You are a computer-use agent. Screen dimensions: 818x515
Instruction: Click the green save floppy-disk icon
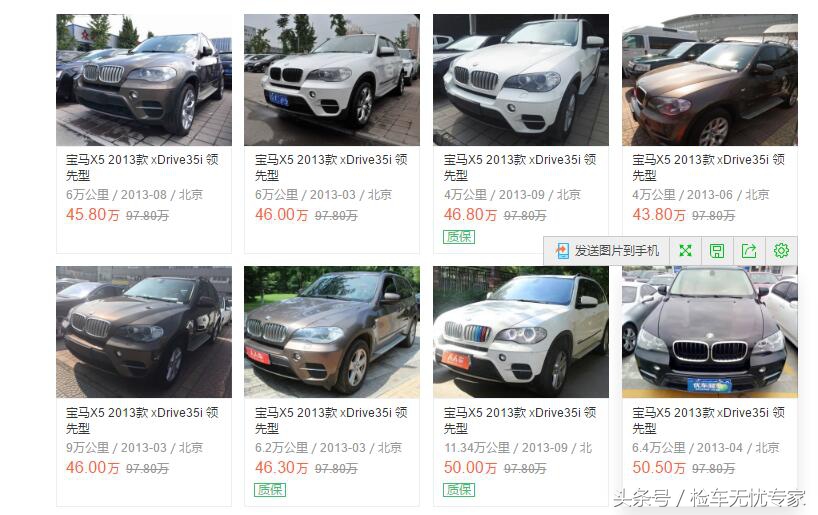tap(717, 251)
